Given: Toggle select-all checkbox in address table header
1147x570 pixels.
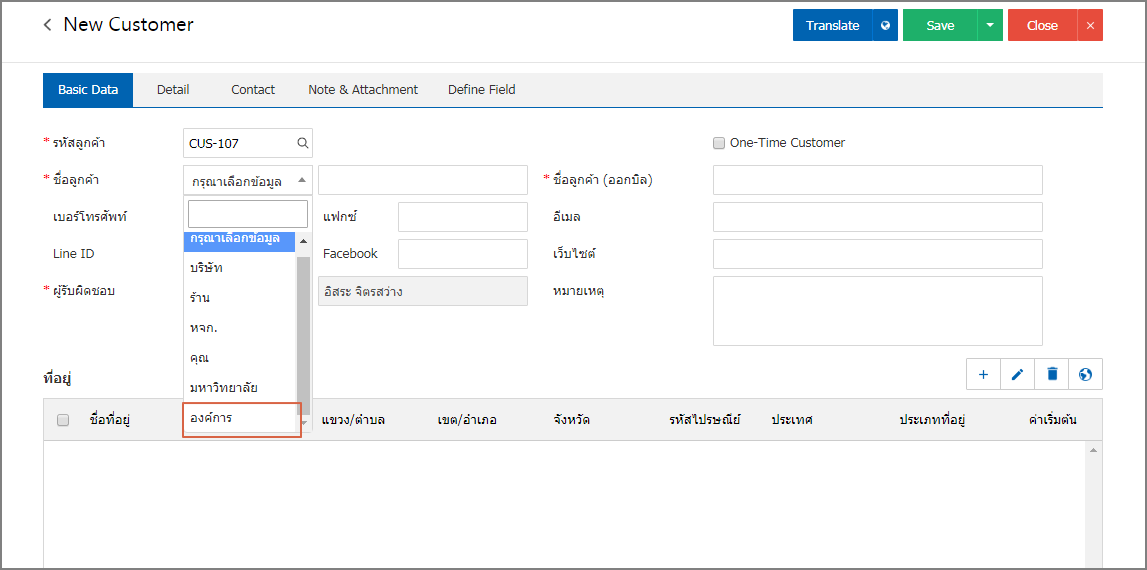Looking at the screenshot, I should click(x=63, y=420).
